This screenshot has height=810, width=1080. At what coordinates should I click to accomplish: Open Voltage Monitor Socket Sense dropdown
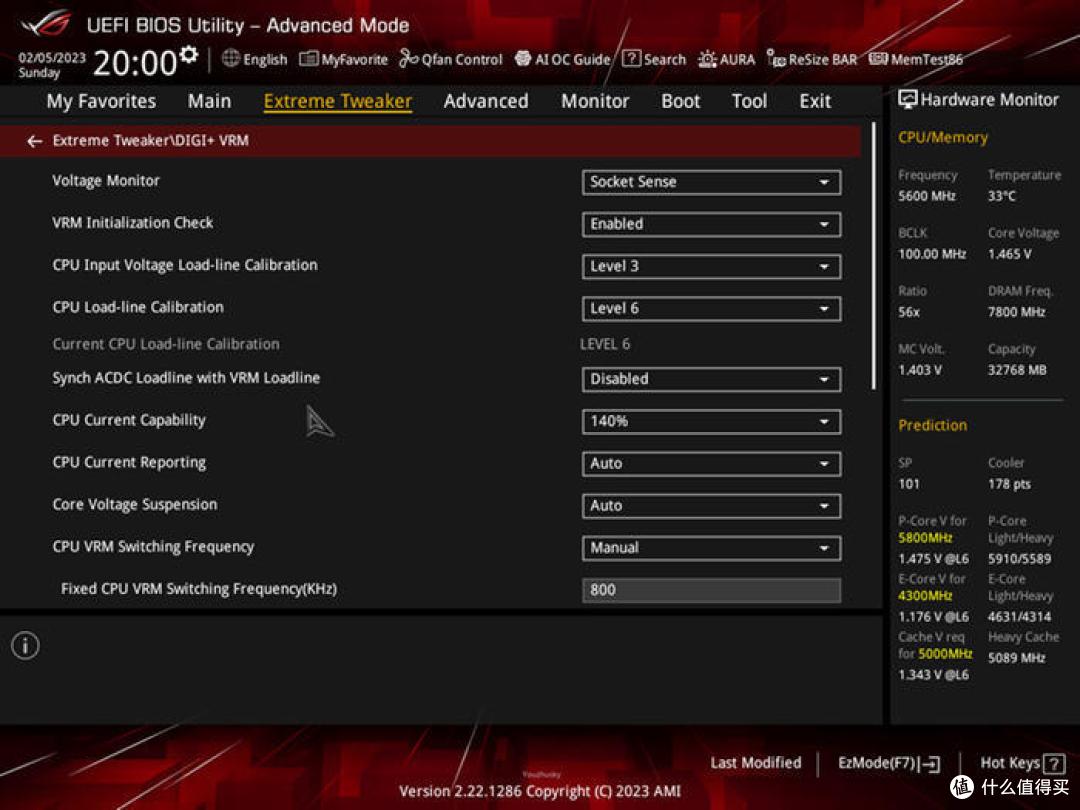pyautogui.click(x=711, y=182)
